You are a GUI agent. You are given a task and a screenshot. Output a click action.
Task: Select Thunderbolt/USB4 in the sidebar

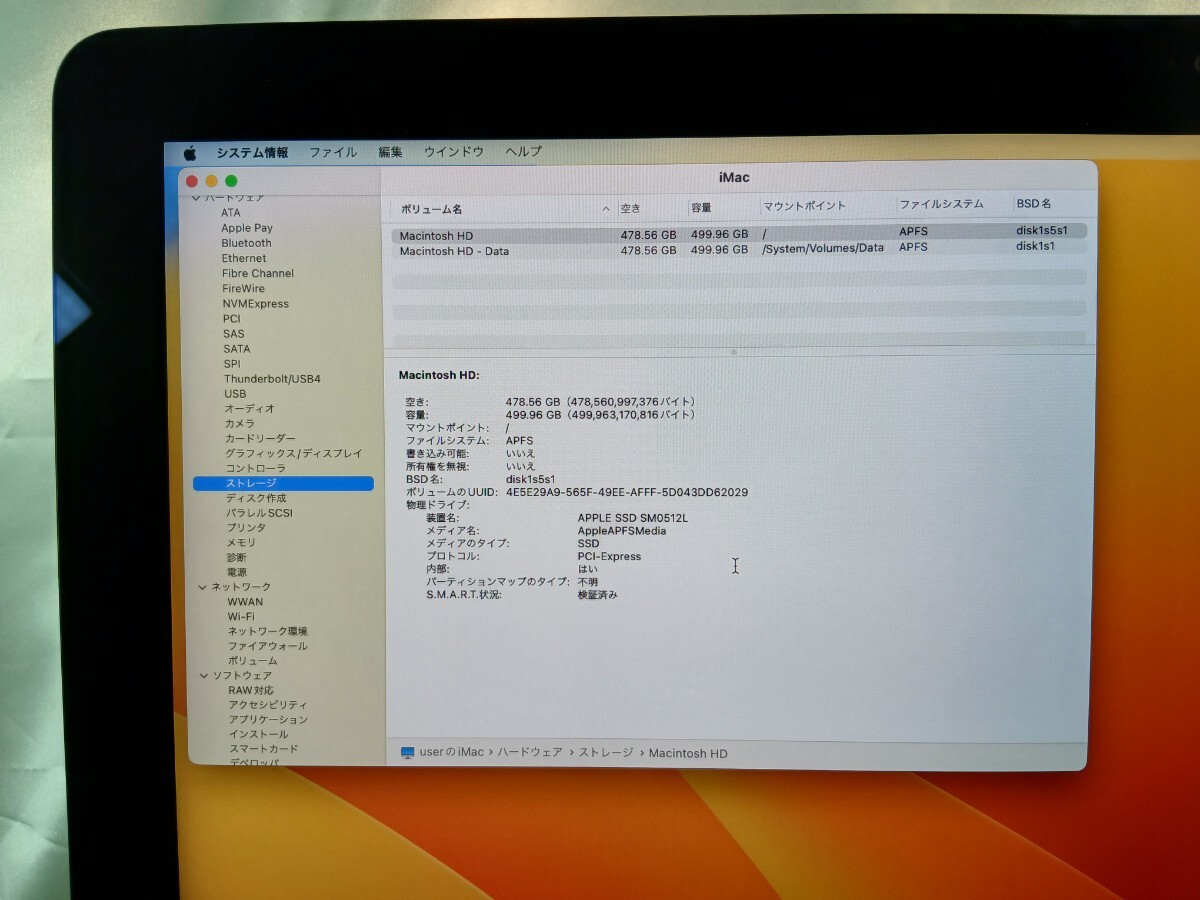click(272, 379)
